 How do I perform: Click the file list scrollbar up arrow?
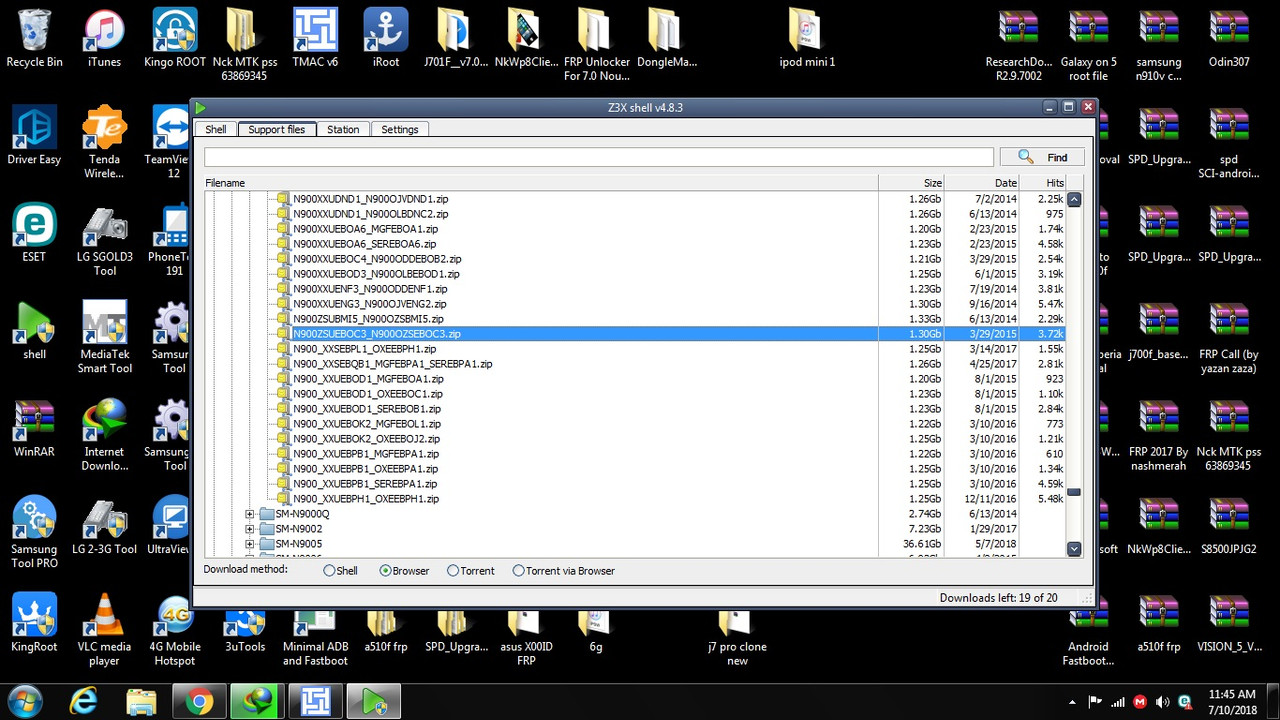point(1074,199)
